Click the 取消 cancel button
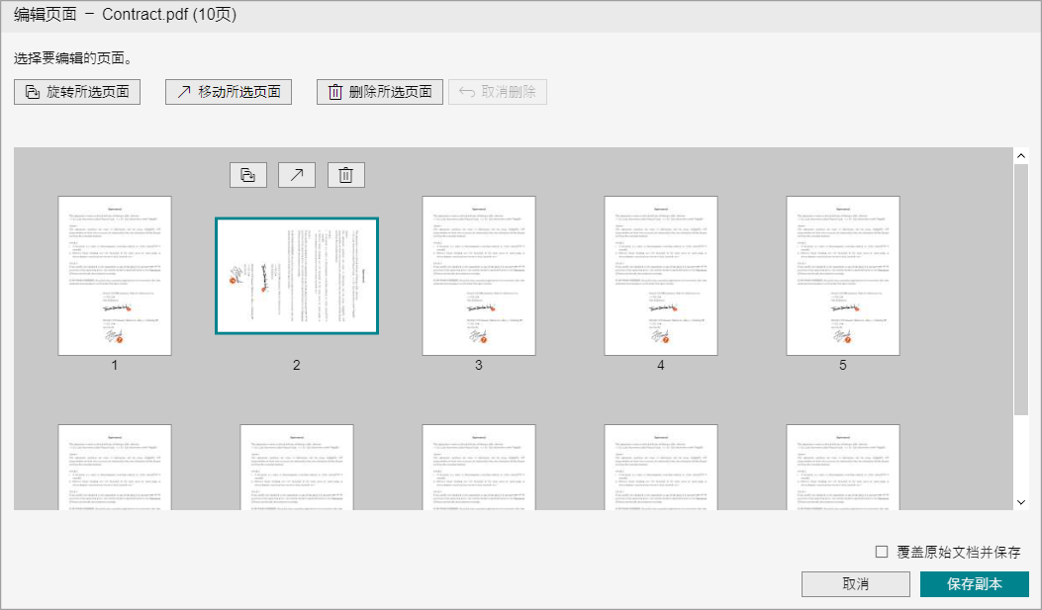Image resolution: width=1042 pixels, height=610 pixels. pyautogui.click(x=855, y=584)
